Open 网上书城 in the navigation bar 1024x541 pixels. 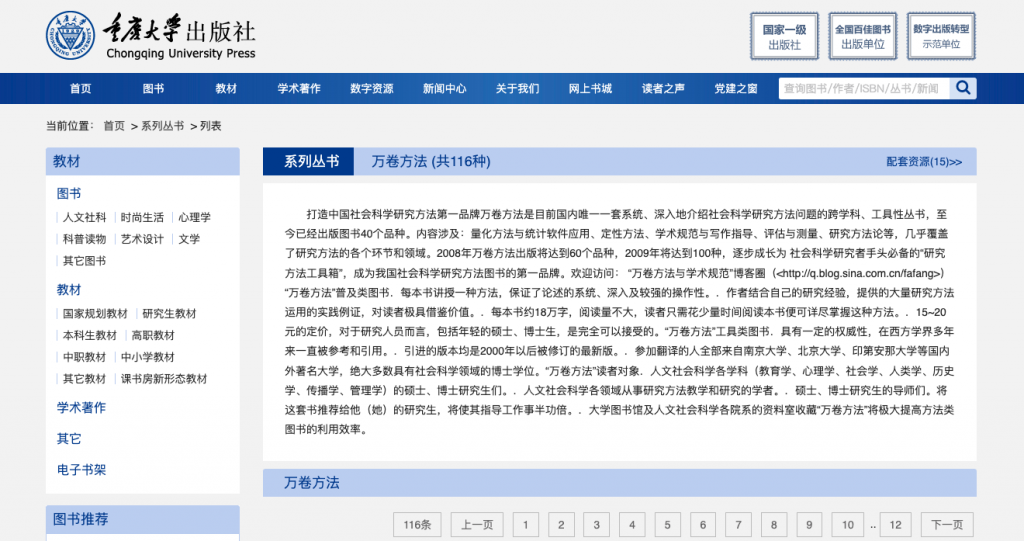click(x=590, y=88)
